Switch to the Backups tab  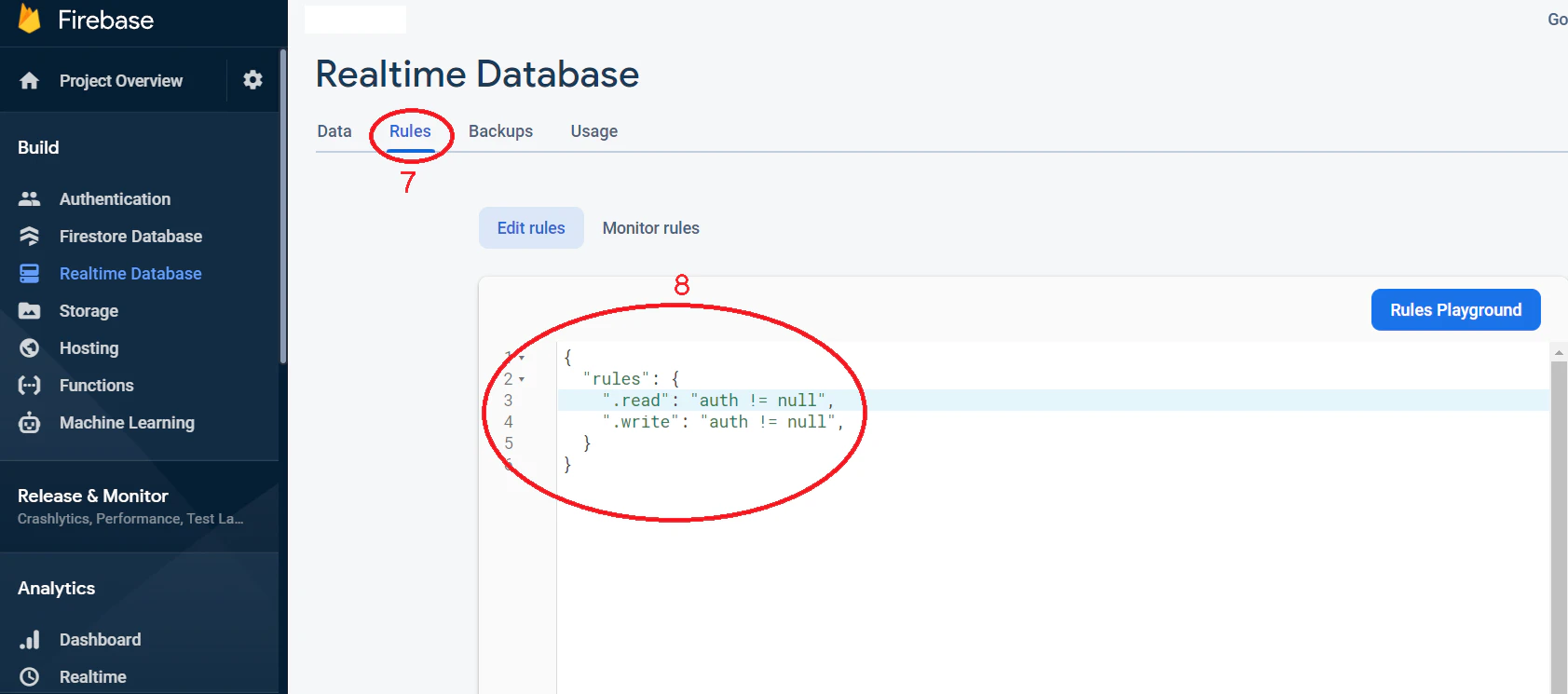tap(500, 131)
